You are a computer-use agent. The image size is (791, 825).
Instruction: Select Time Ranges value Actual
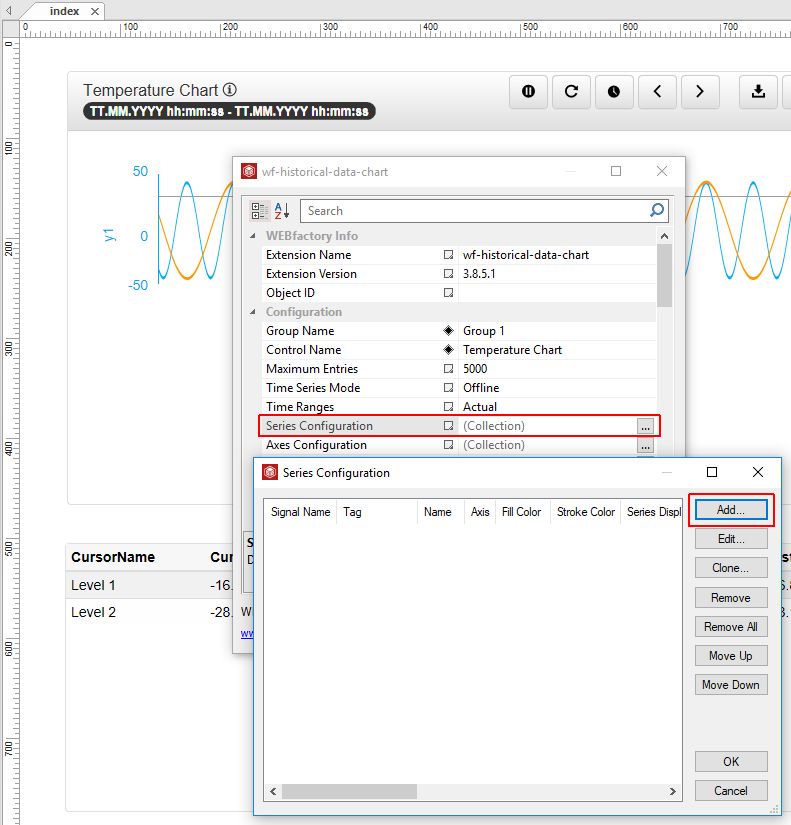coord(558,407)
